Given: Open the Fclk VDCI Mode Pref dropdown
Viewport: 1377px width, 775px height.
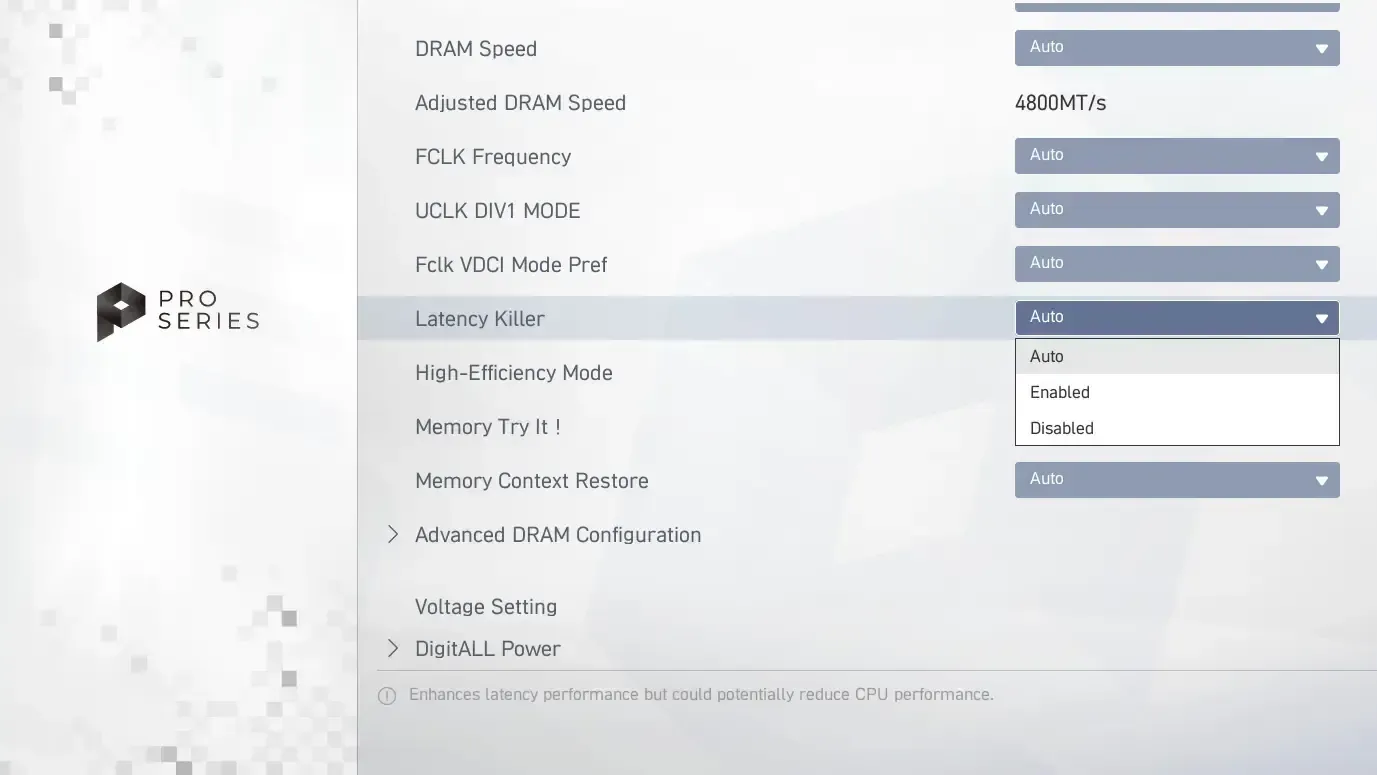Looking at the screenshot, I should tap(1177, 264).
